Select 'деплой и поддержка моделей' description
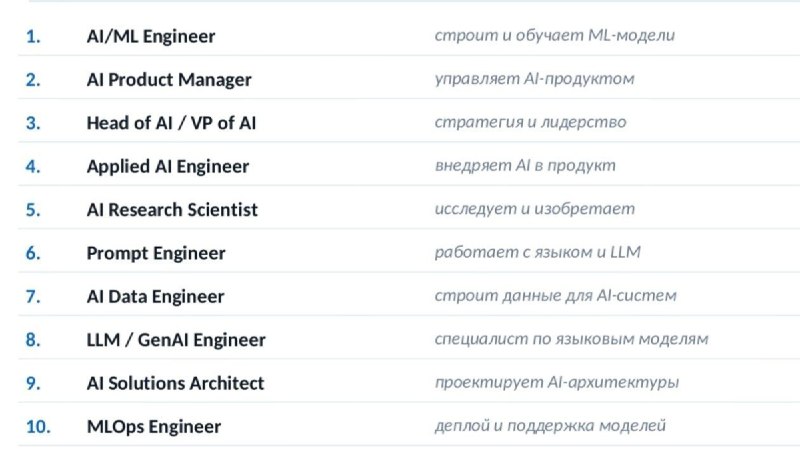Screen dimensions: 800x455 tap(550, 425)
